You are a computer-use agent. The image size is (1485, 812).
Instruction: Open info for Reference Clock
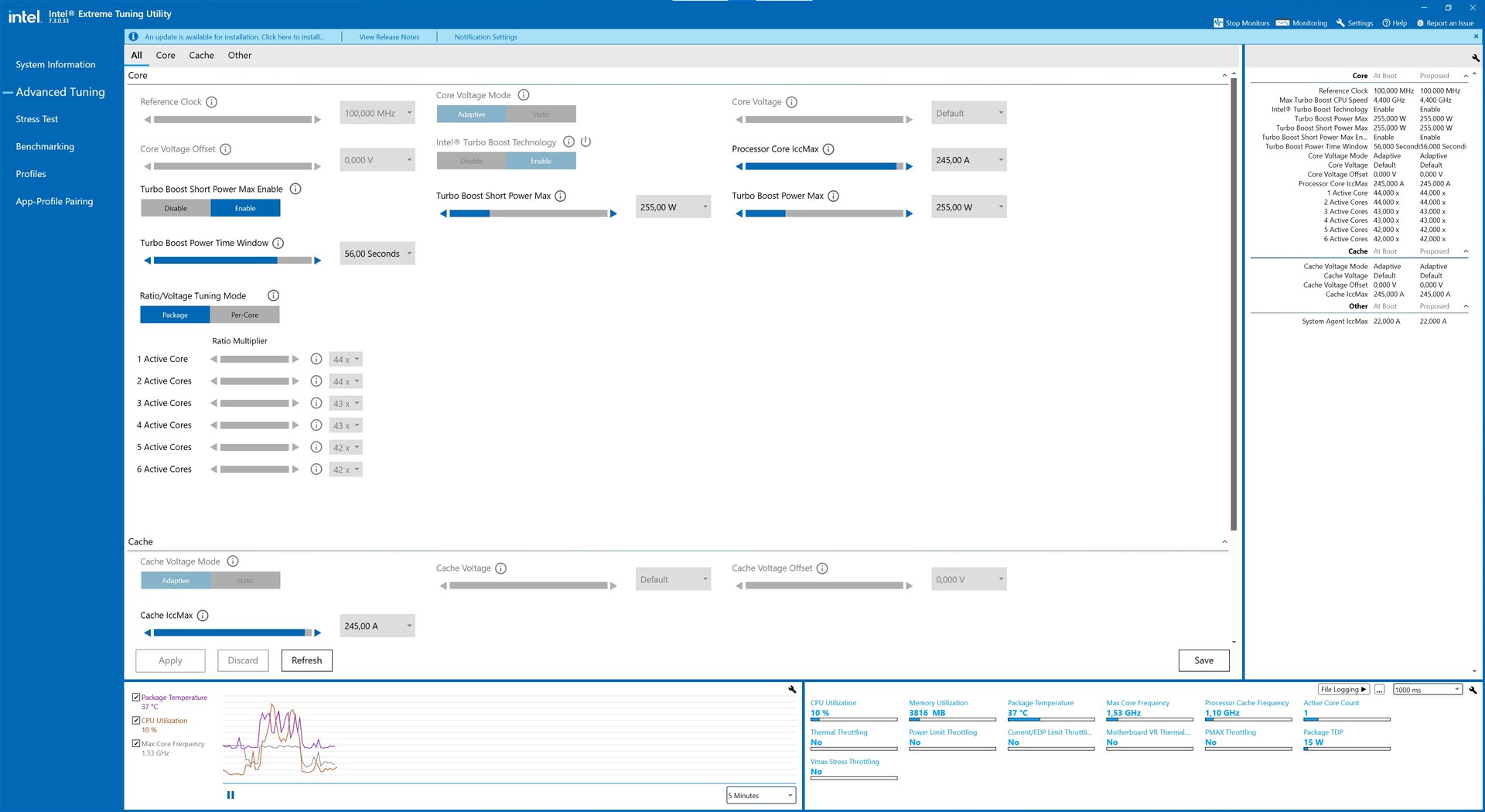[211, 102]
